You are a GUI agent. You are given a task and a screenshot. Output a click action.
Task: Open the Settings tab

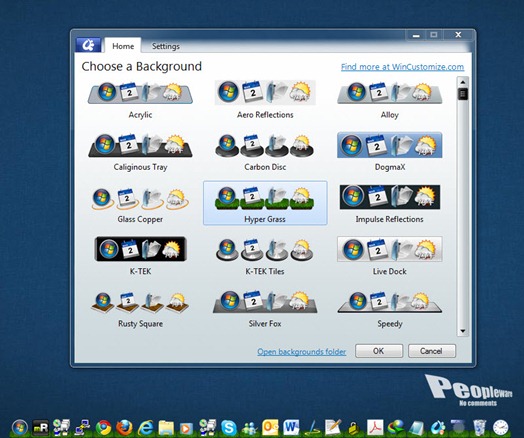(166, 46)
